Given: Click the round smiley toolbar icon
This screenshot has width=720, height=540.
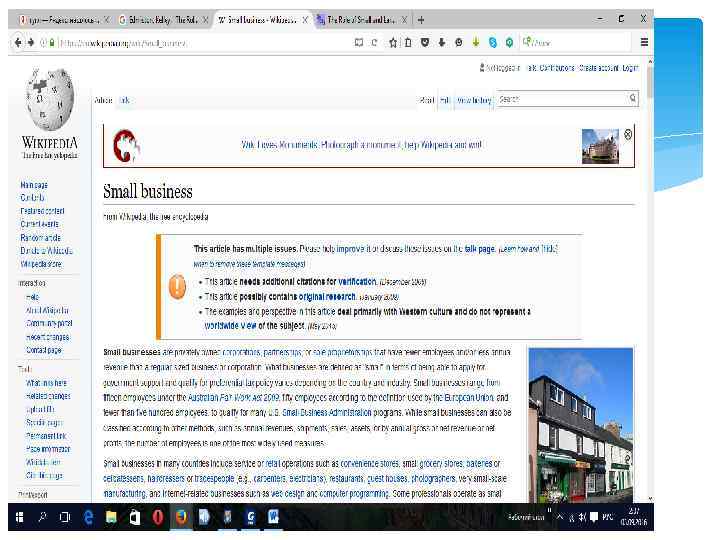Looking at the screenshot, I should coord(459,43).
